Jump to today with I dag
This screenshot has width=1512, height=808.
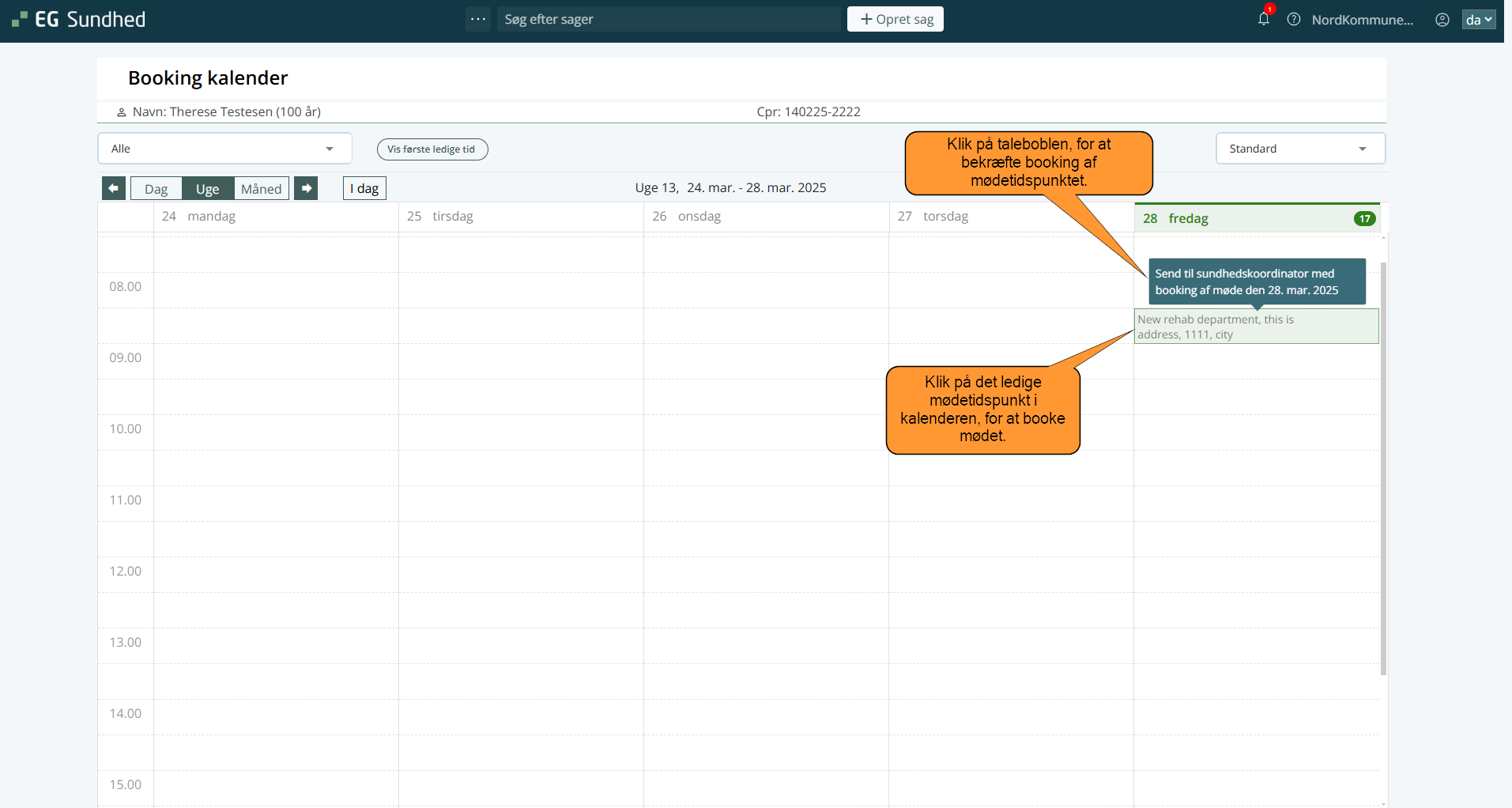[x=364, y=188]
